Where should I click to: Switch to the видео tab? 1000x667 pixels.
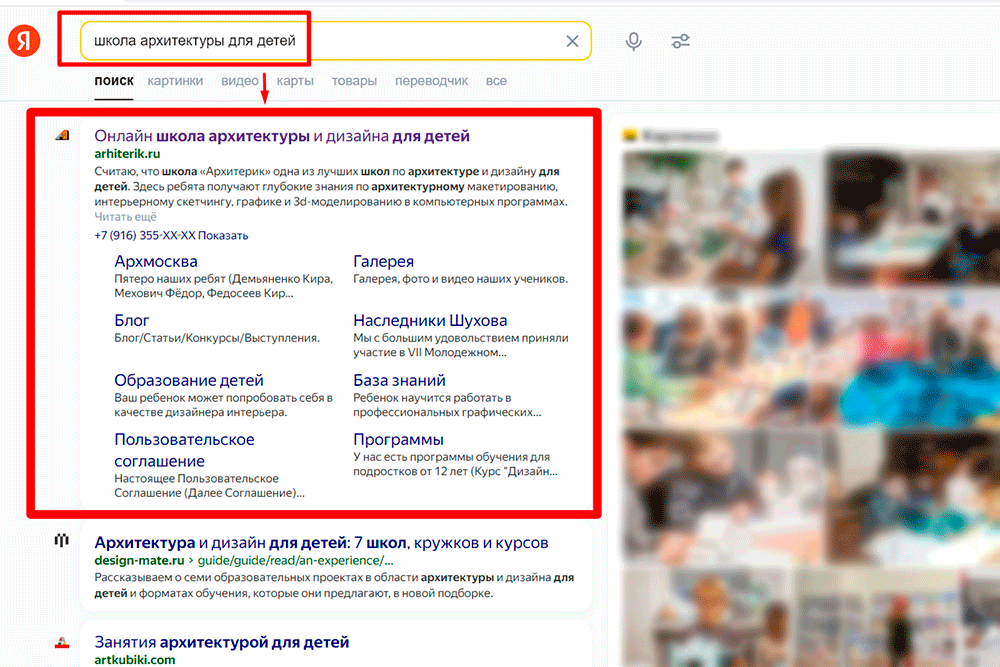(240, 81)
